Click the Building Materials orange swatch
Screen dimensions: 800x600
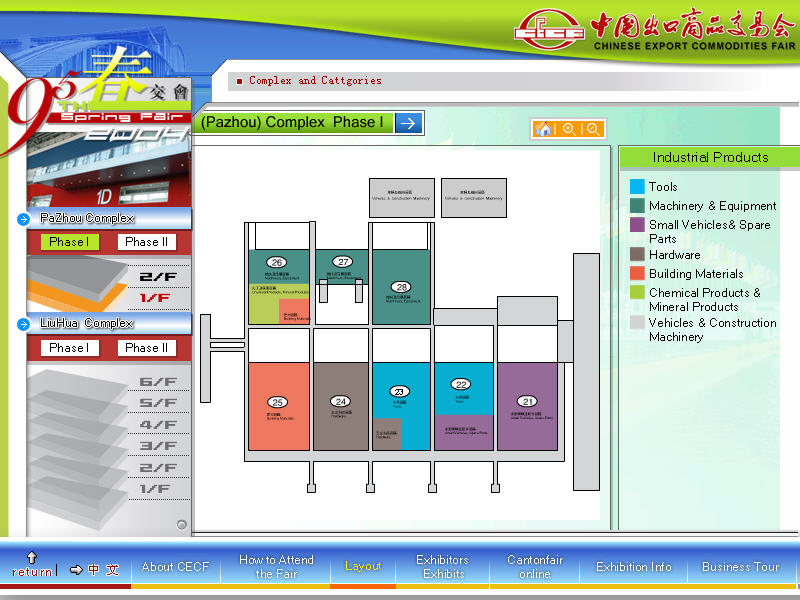637,273
